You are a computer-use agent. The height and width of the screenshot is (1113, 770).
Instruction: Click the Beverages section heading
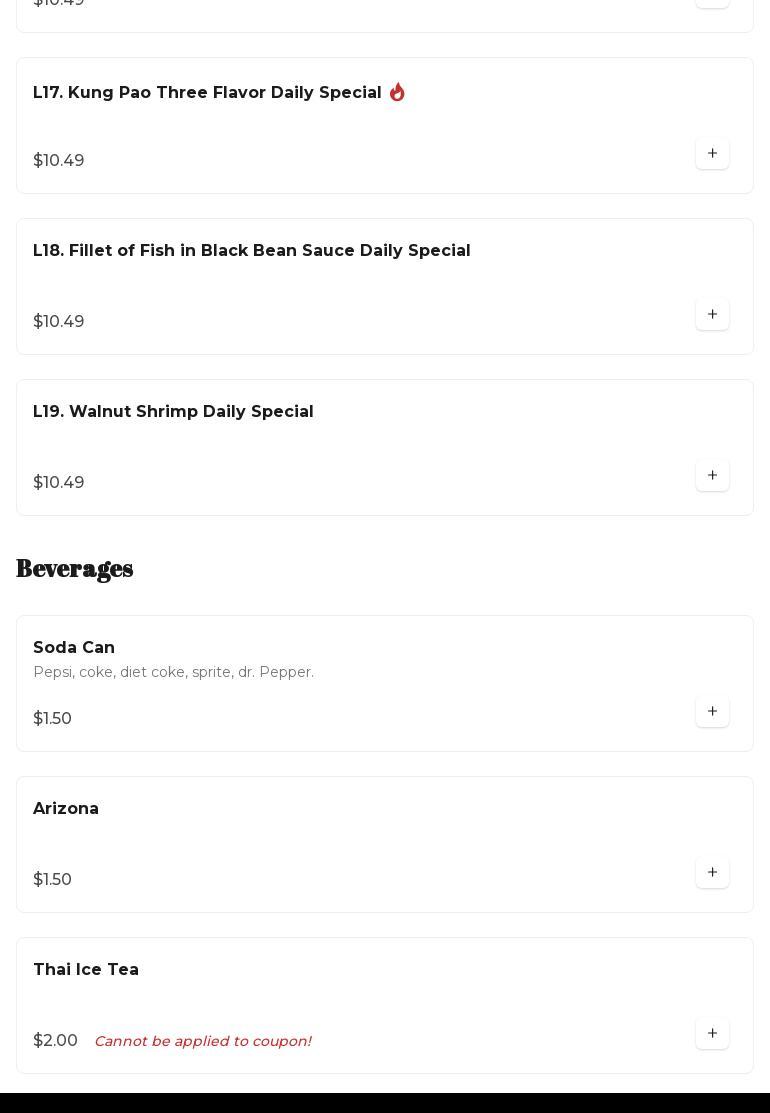75,569
